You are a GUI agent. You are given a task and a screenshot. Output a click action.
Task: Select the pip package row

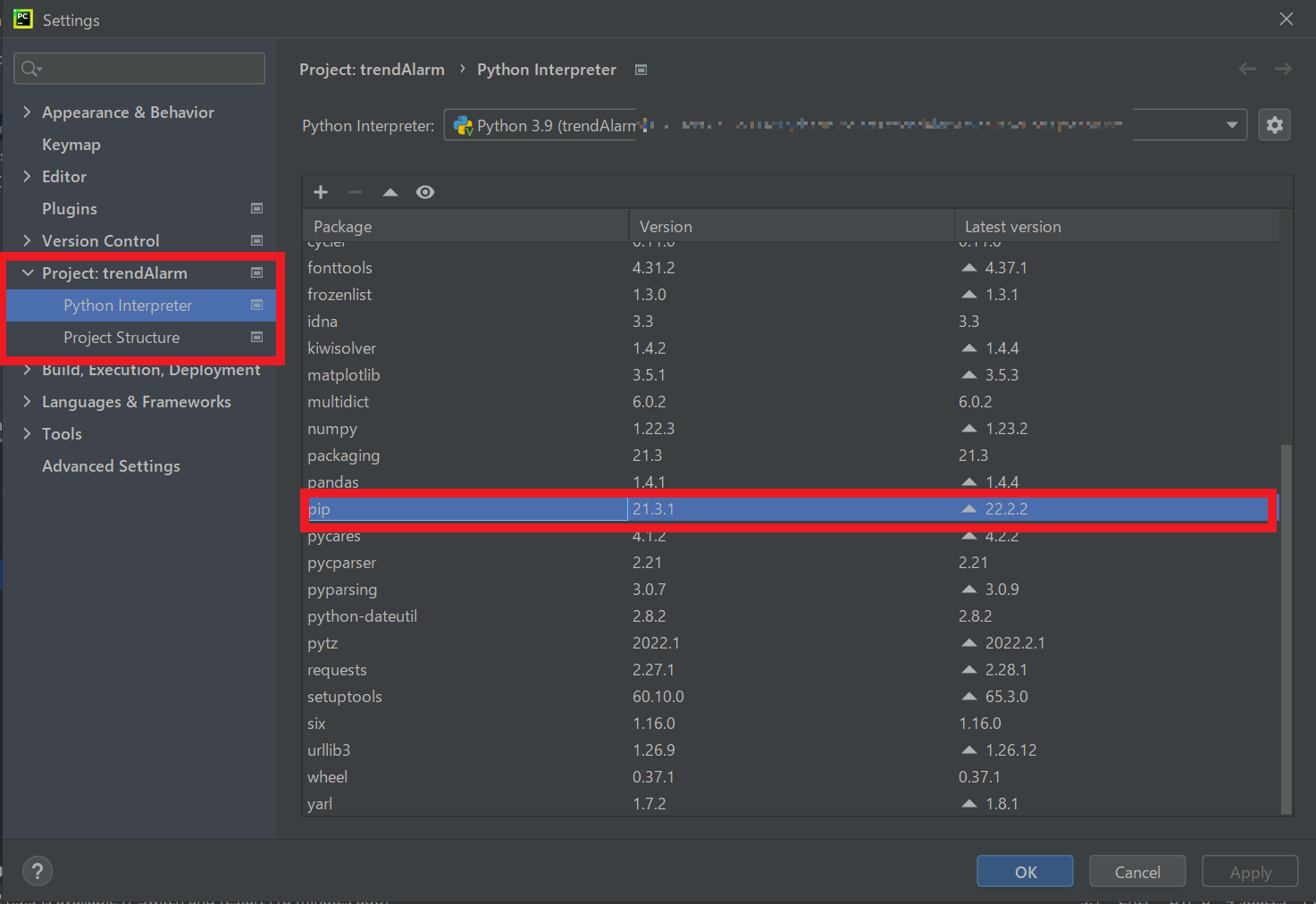(791, 509)
